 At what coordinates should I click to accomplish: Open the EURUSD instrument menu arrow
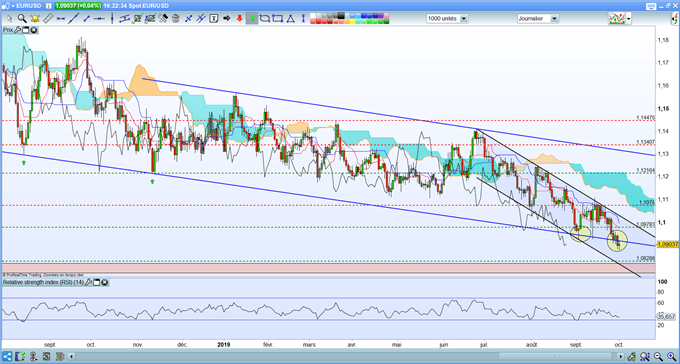coord(13,6)
